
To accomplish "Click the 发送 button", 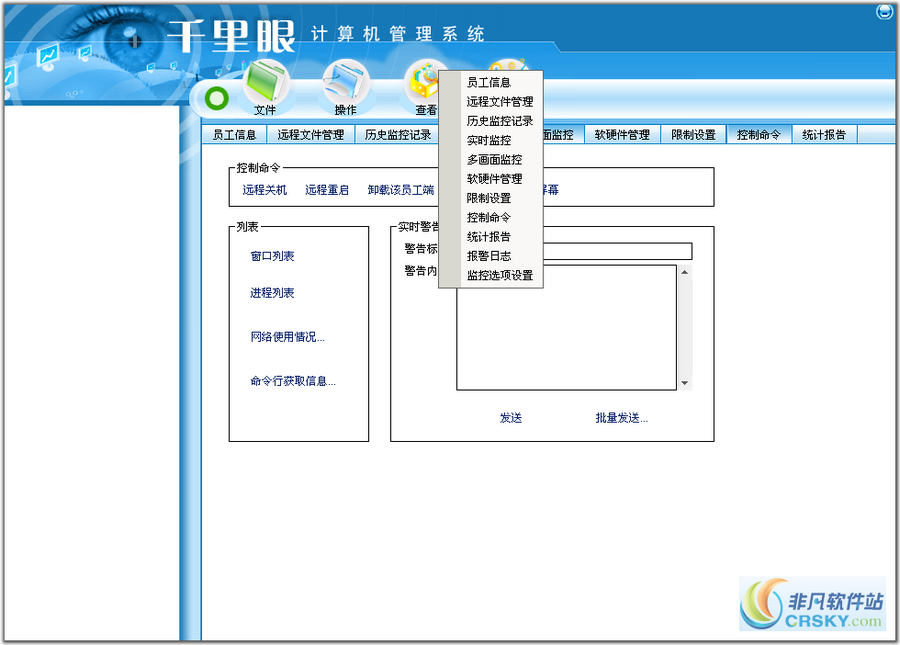I will click(x=511, y=418).
